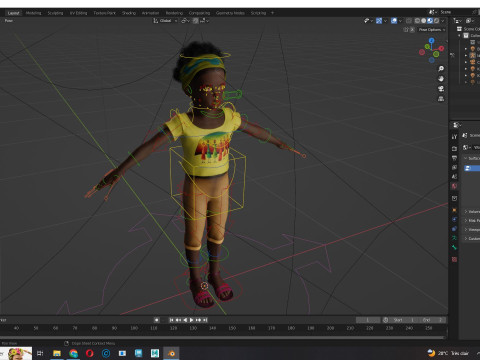Open the World properties tab
Viewport: 480px width, 360px height.
coord(454,186)
